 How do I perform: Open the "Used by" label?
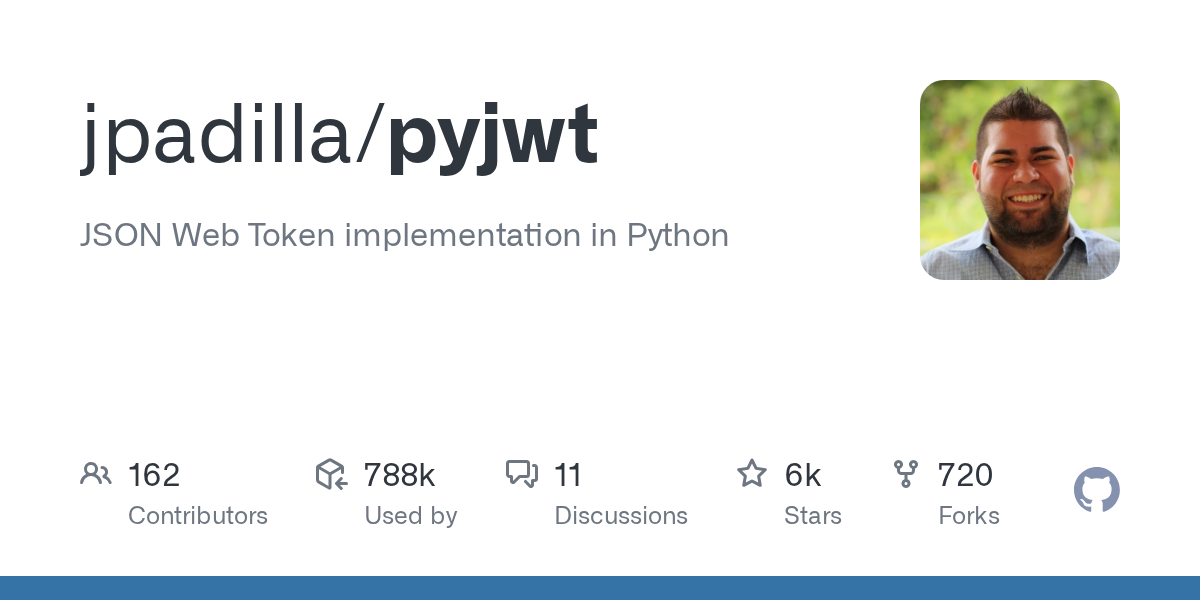coord(410,516)
